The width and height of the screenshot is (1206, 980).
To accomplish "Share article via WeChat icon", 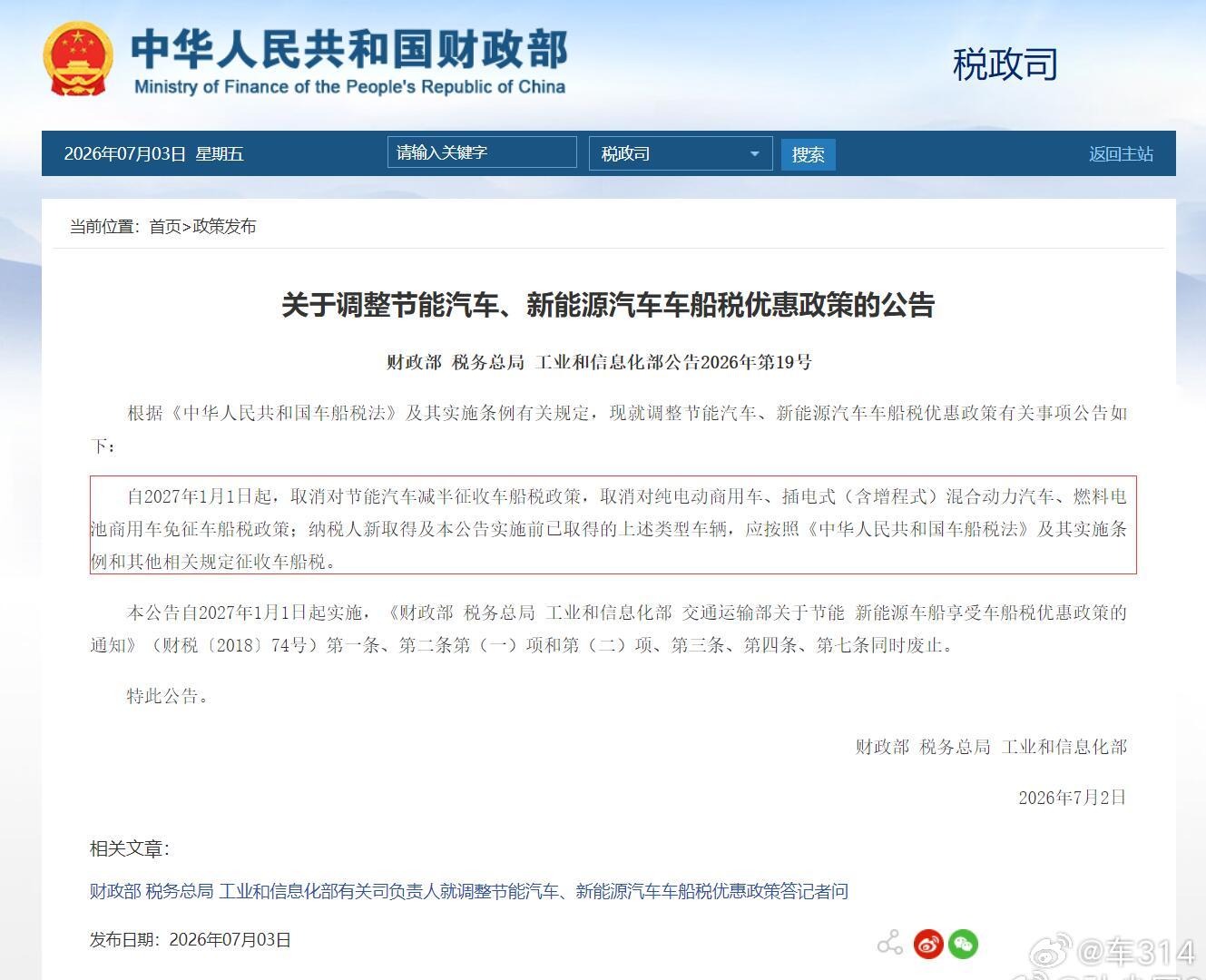I will (963, 945).
